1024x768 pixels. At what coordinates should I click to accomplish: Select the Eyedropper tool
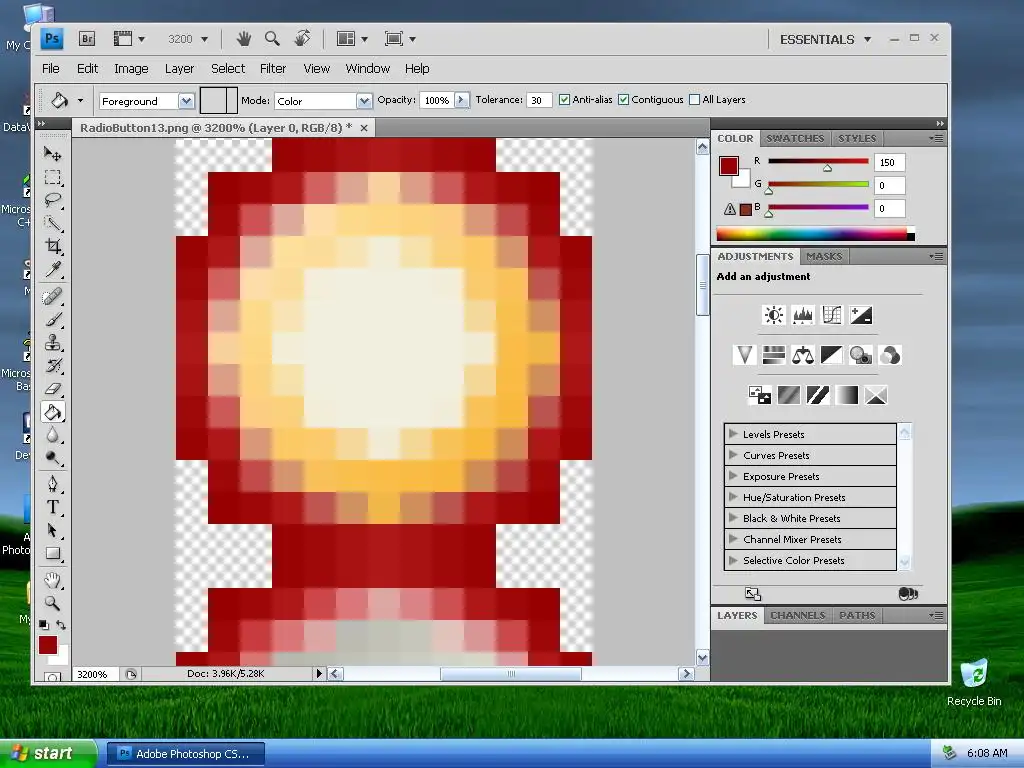52,269
